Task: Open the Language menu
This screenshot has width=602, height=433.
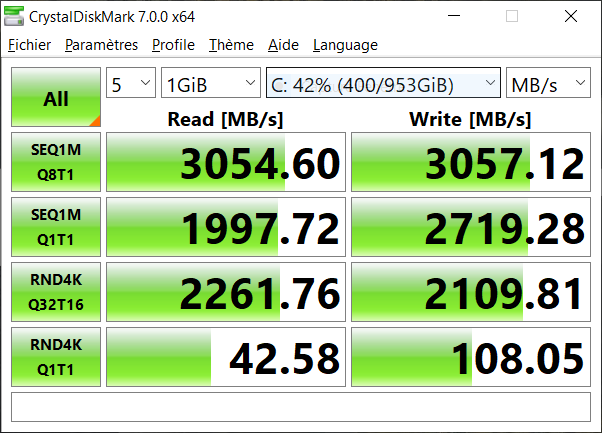Action: 345,45
